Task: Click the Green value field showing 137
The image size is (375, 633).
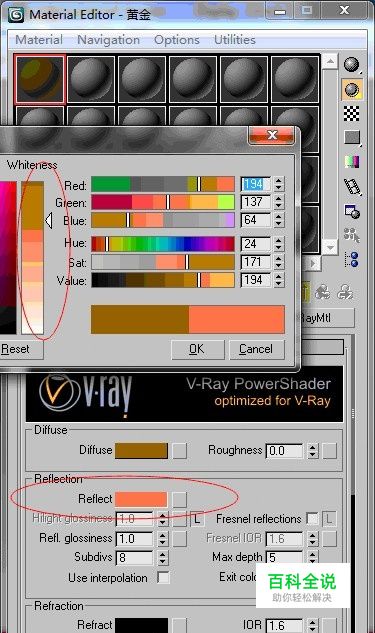Action: (x=256, y=202)
